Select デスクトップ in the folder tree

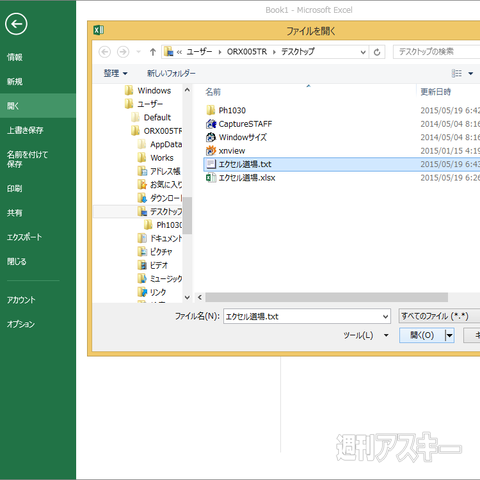click(x=160, y=211)
